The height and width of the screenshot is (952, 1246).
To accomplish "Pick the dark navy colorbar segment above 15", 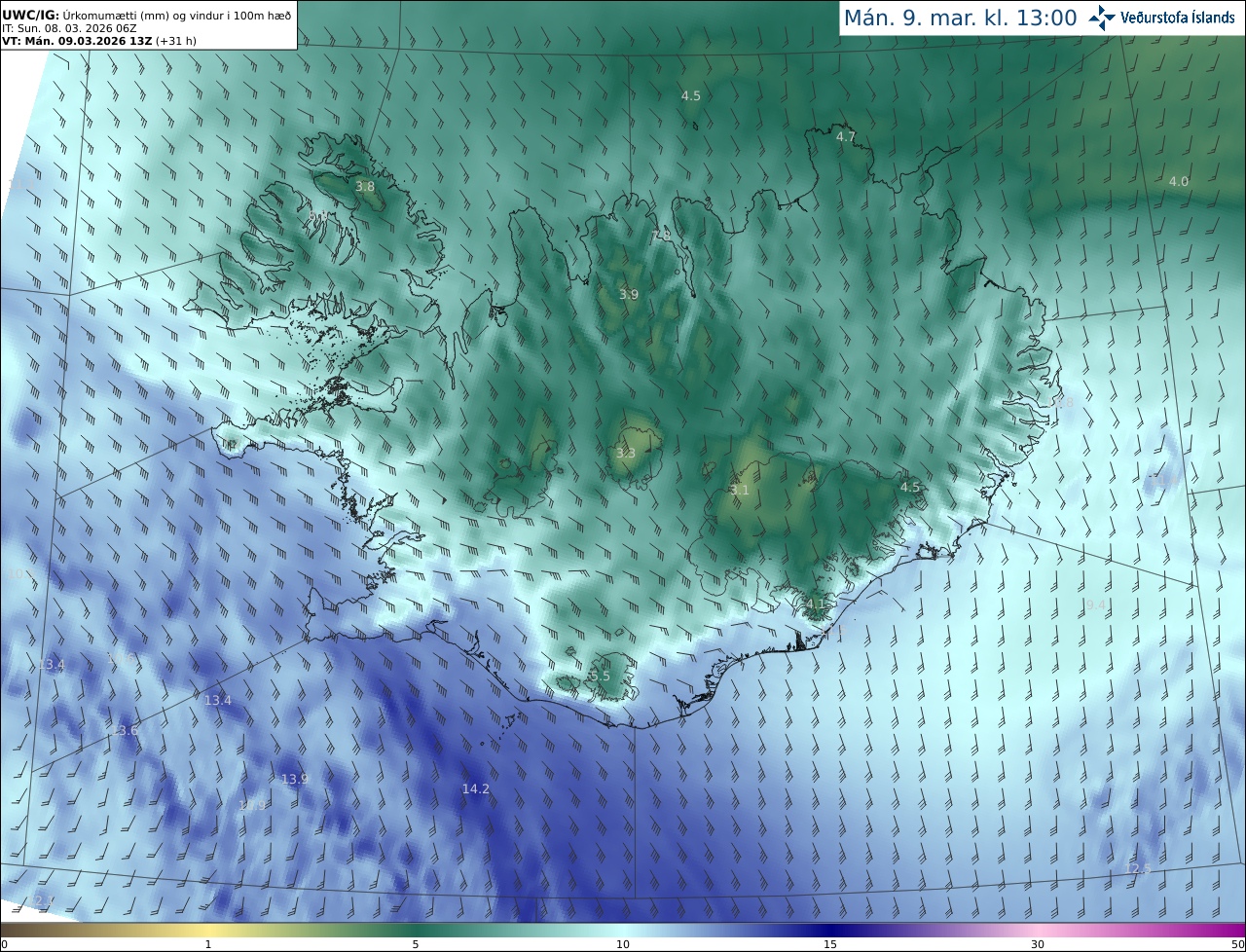I will (830, 930).
